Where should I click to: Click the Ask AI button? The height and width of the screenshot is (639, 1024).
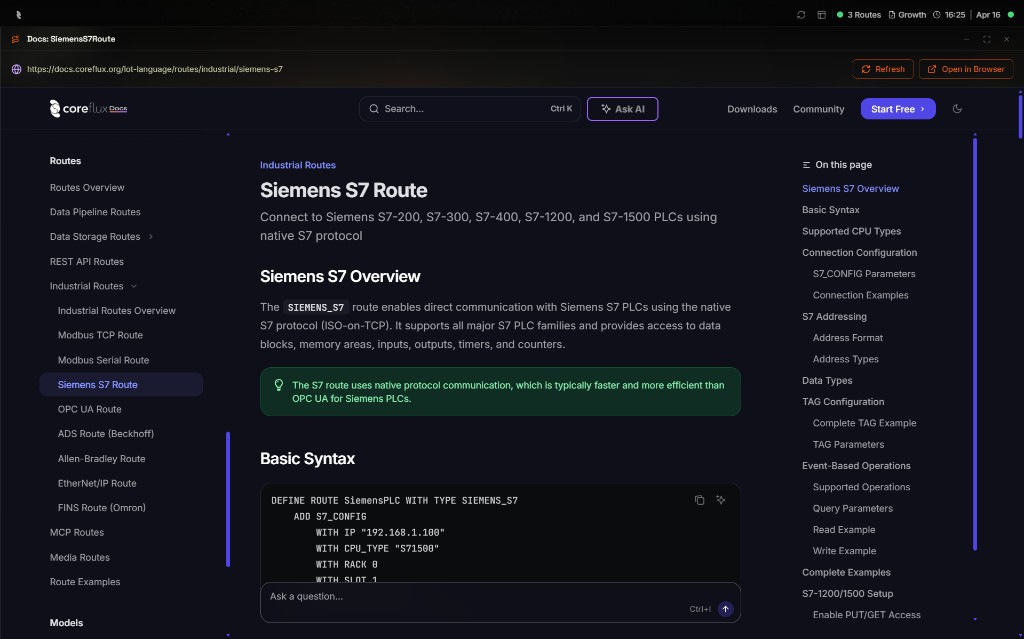[622, 109]
